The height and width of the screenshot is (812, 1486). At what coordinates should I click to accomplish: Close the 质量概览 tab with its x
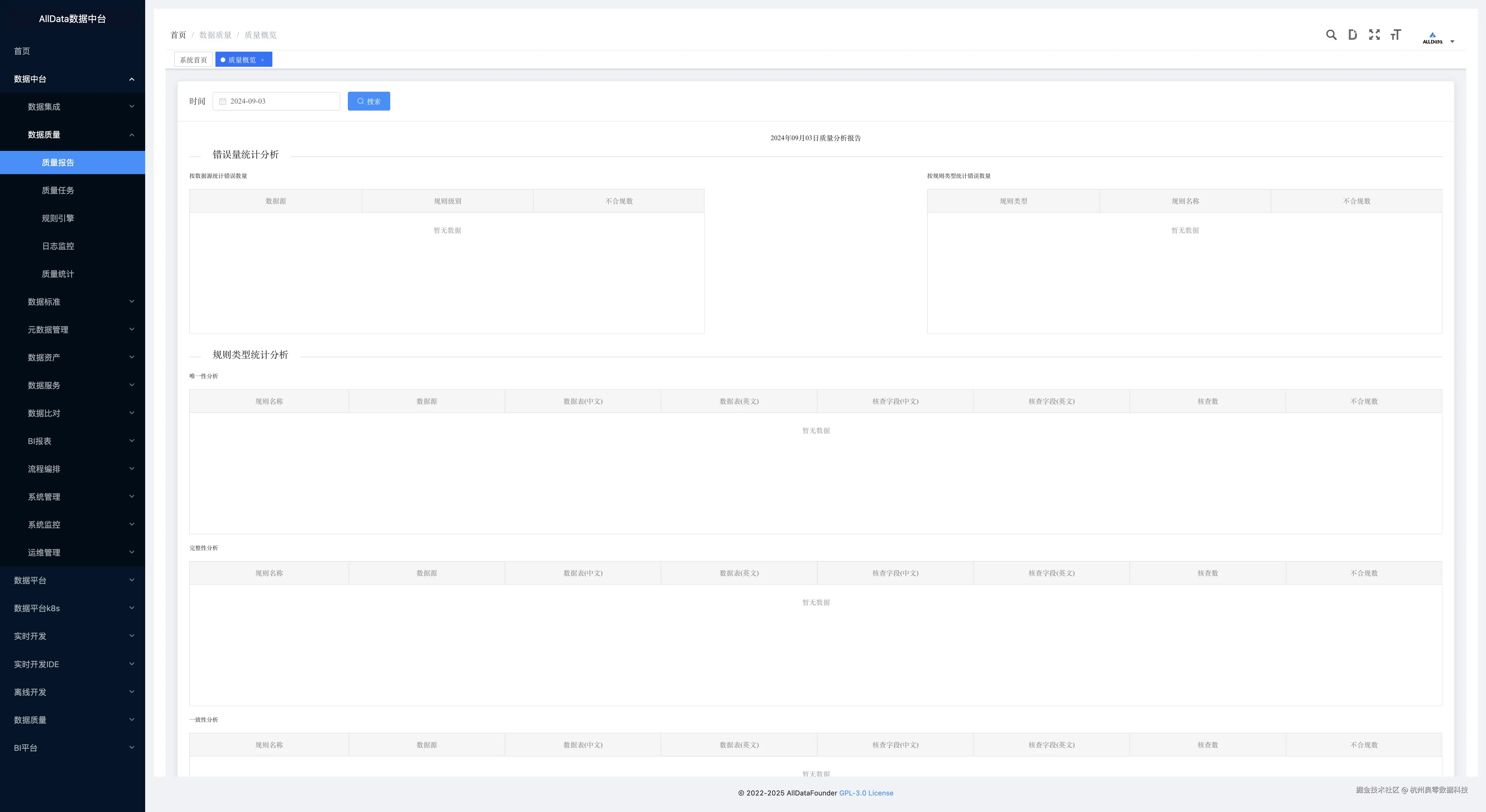262,60
